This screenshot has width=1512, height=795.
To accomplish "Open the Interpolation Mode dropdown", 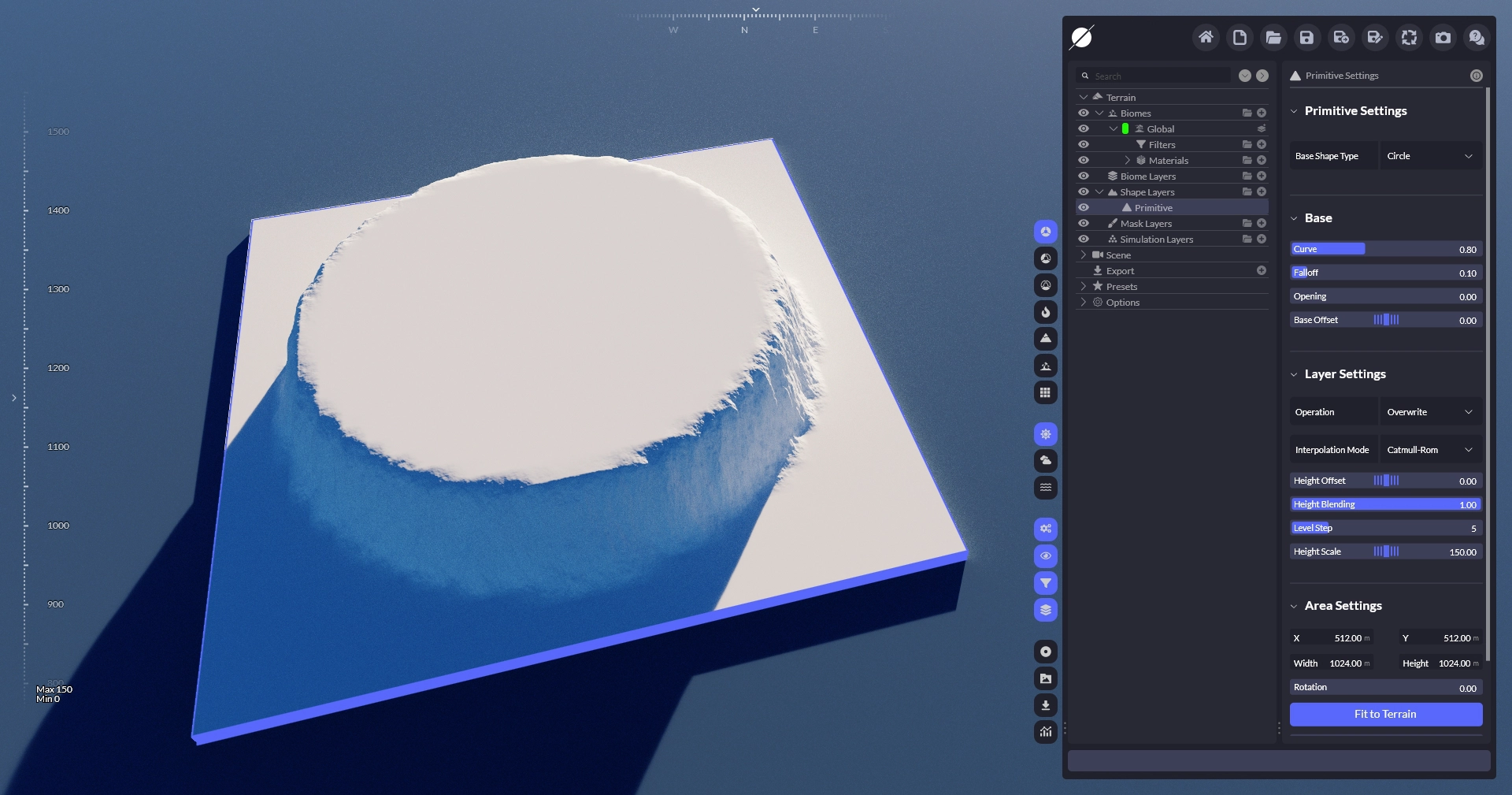I will (x=1429, y=450).
